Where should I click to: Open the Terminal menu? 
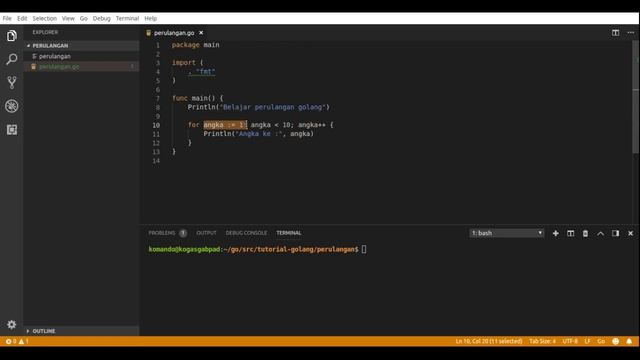127,18
